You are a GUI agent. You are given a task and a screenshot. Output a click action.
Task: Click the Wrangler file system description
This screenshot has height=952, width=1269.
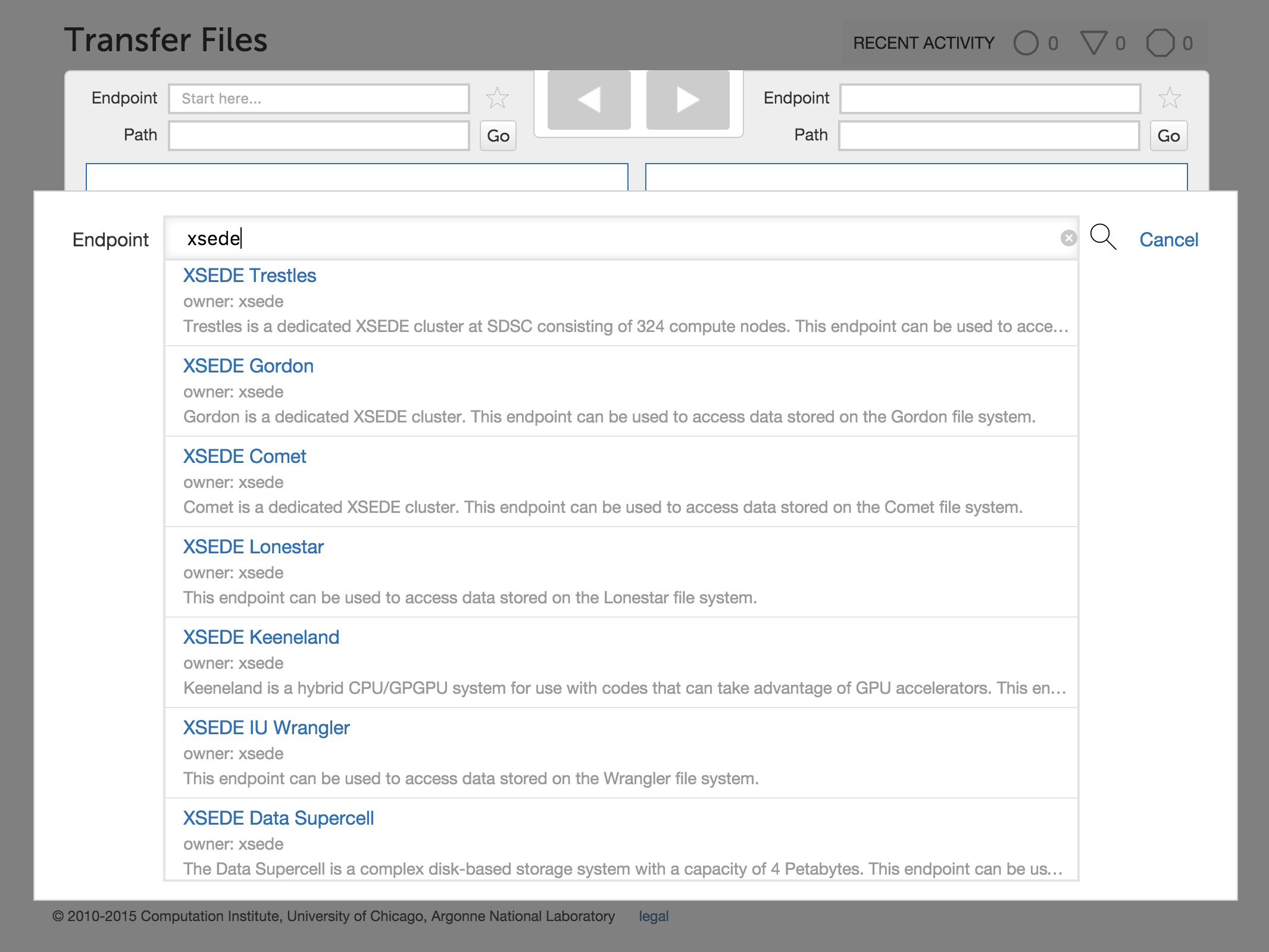point(471,779)
